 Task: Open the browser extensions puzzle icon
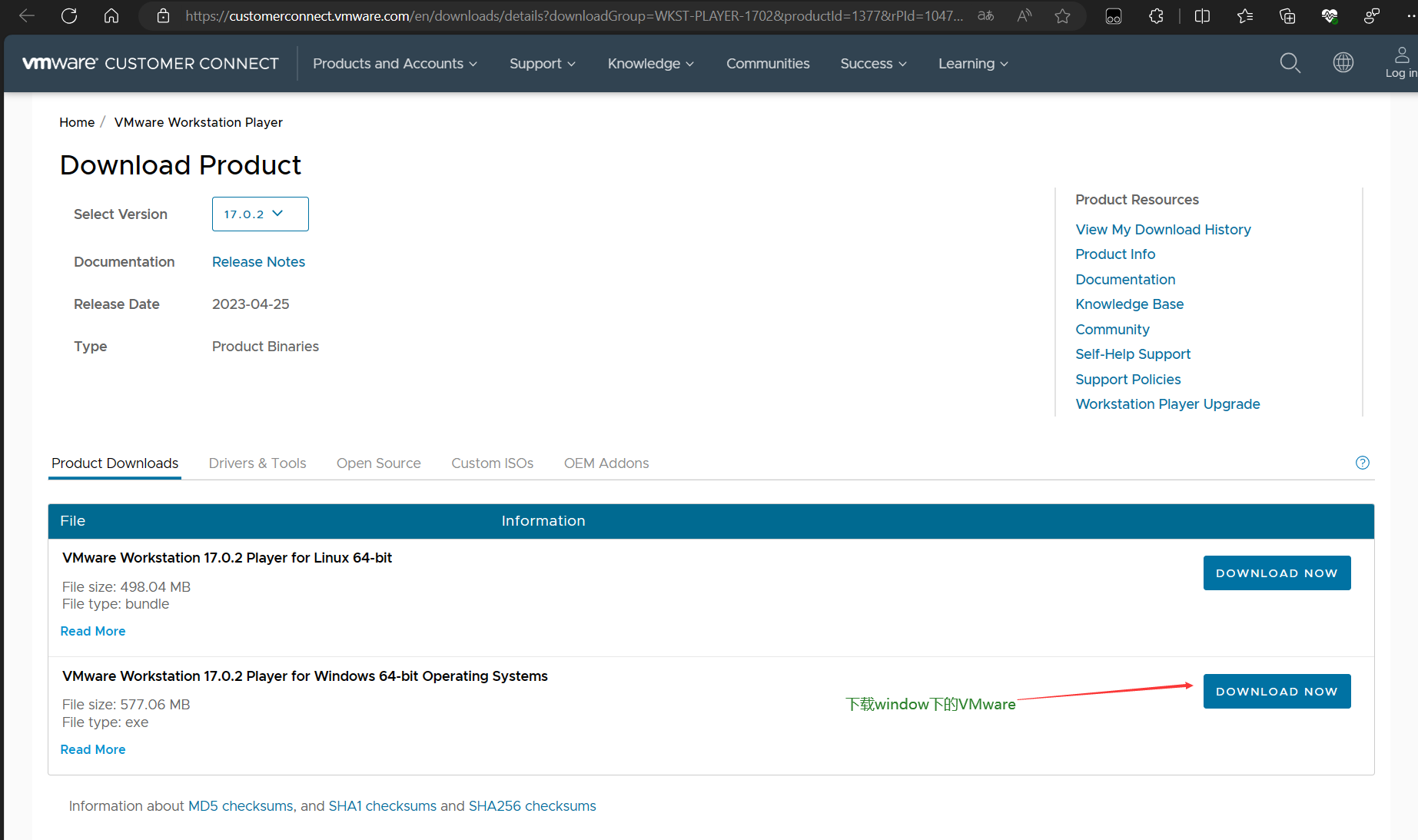(1156, 16)
